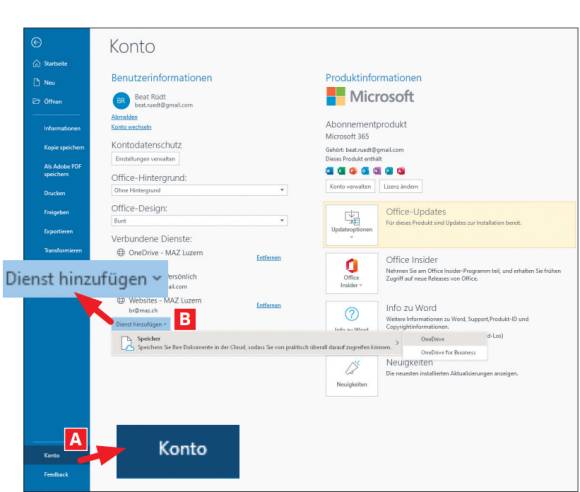Open the Startseite home page
Screen dimensions: 580x492
[50, 64]
